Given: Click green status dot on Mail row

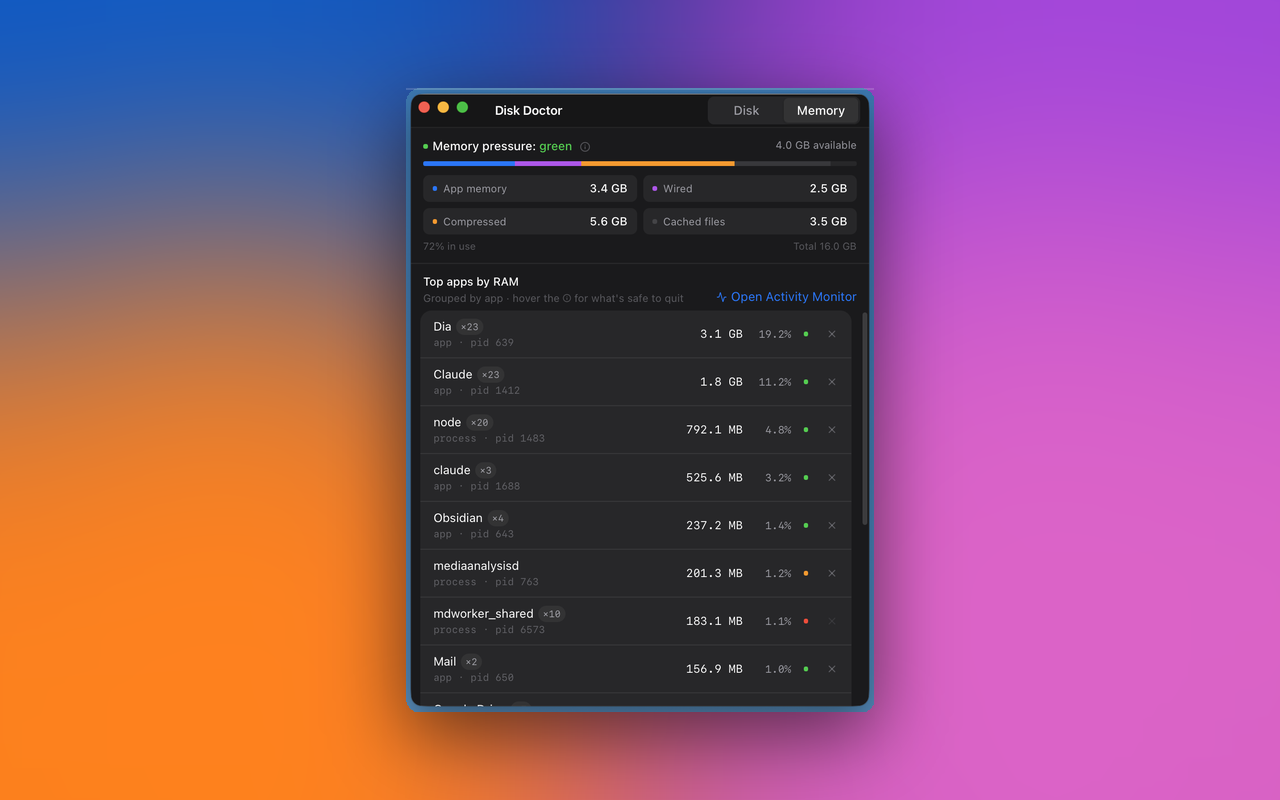Looking at the screenshot, I should point(806,669).
